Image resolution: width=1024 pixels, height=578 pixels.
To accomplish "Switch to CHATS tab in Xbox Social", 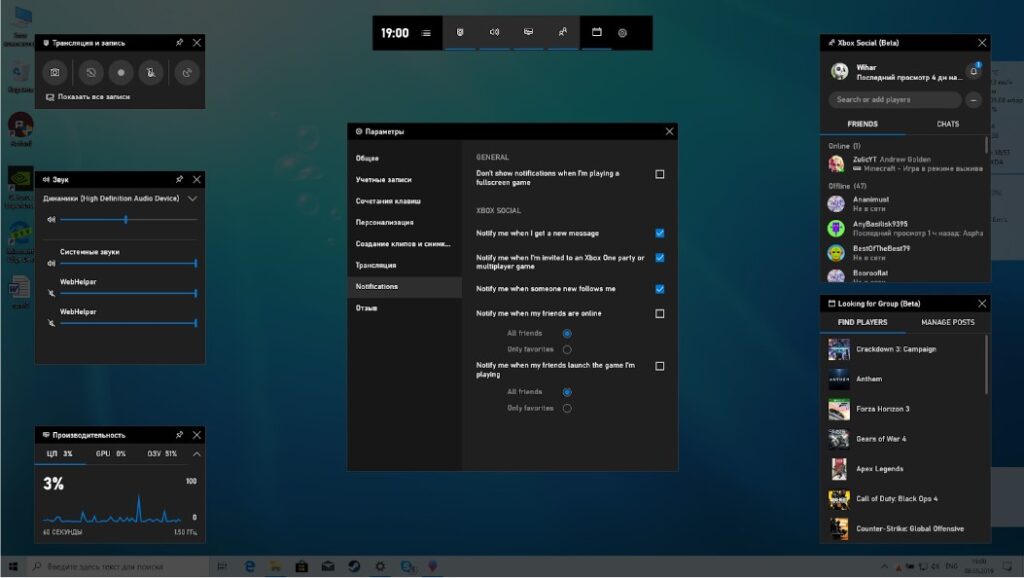I will (948, 124).
